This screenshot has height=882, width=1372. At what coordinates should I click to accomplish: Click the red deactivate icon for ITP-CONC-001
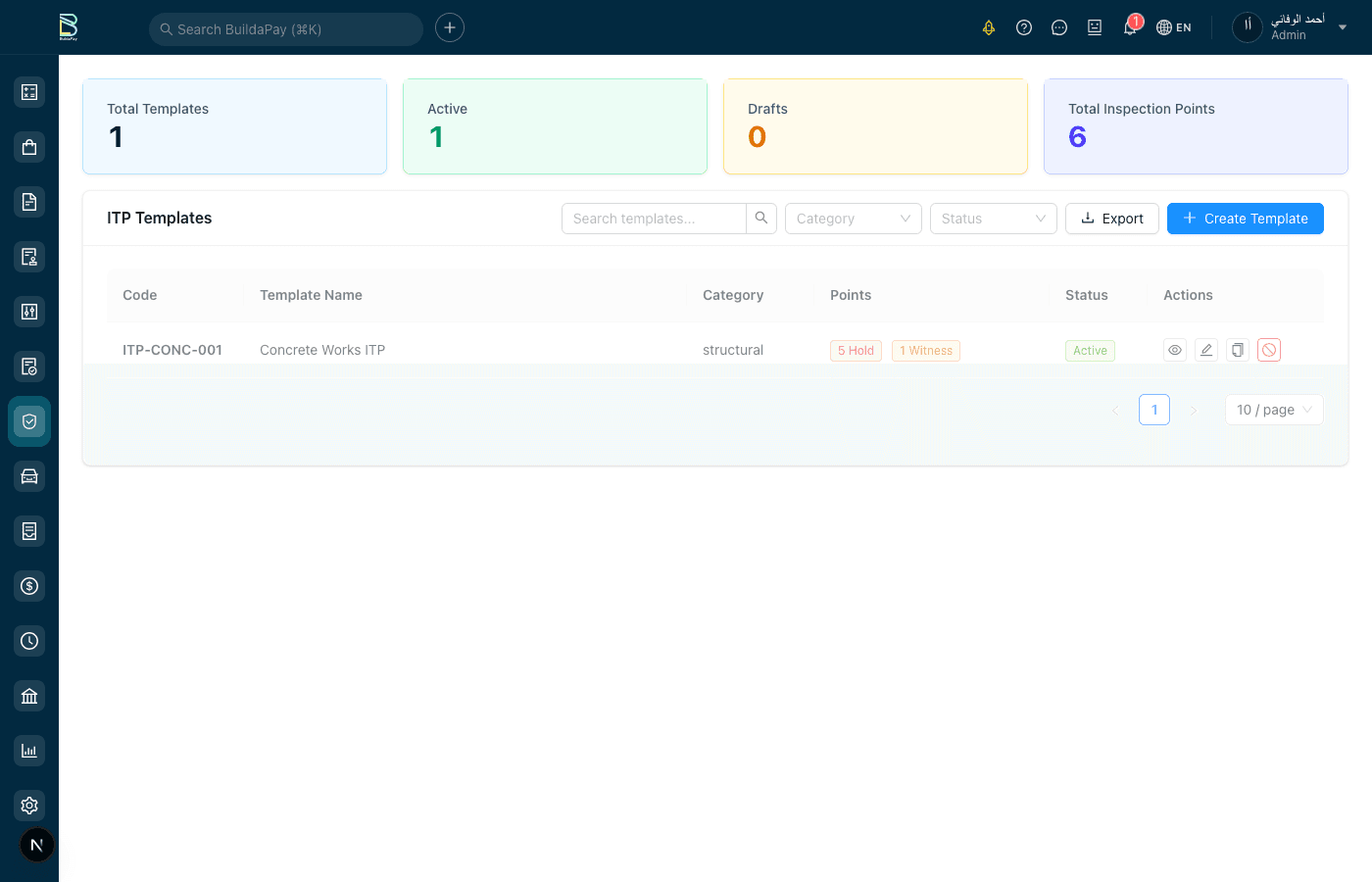tap(1269, 350)
